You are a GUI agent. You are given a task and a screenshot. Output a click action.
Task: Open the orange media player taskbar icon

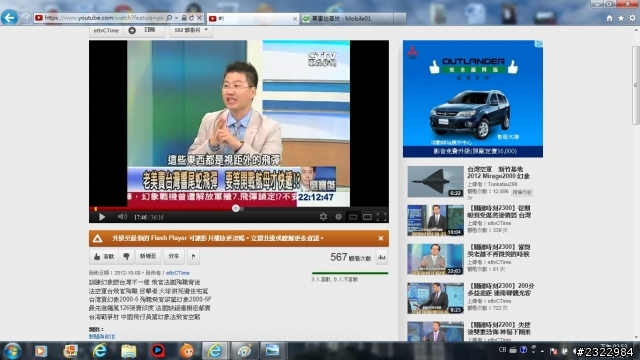41,351
